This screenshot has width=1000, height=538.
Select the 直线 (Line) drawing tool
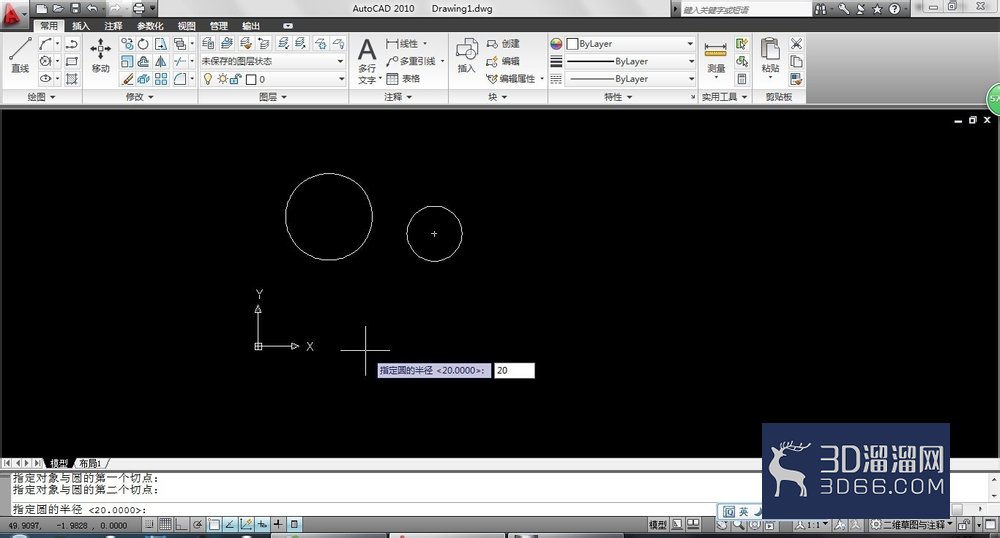point(20,55)
